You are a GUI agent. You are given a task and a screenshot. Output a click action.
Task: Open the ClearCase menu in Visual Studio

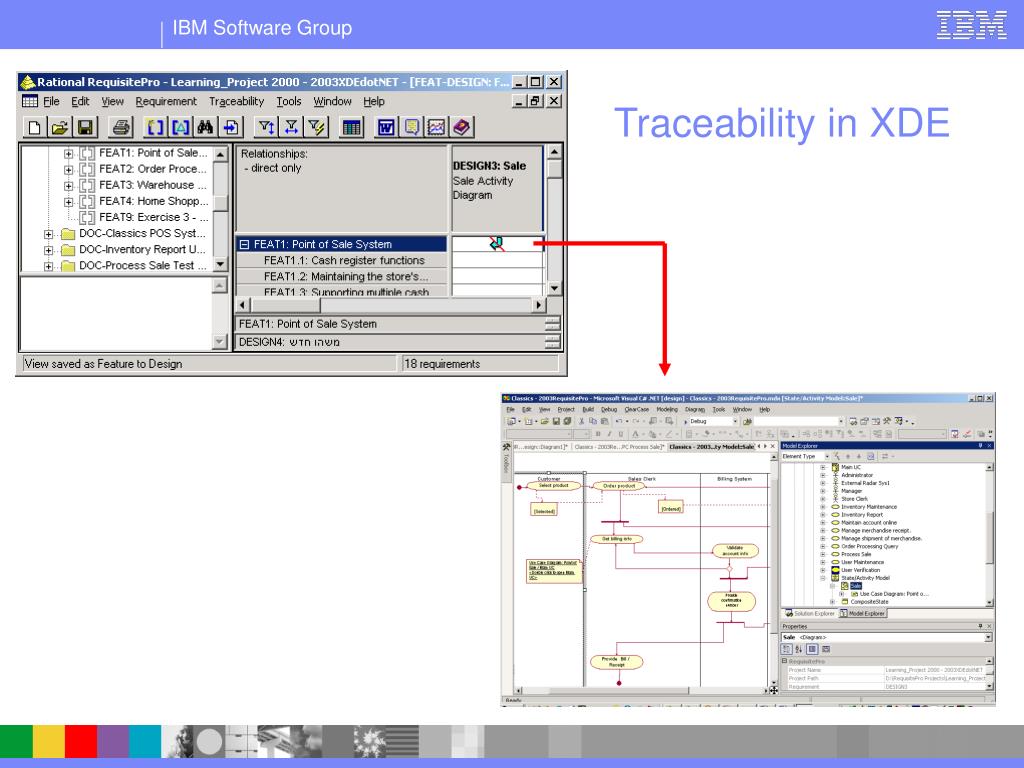tap(636, 409)
